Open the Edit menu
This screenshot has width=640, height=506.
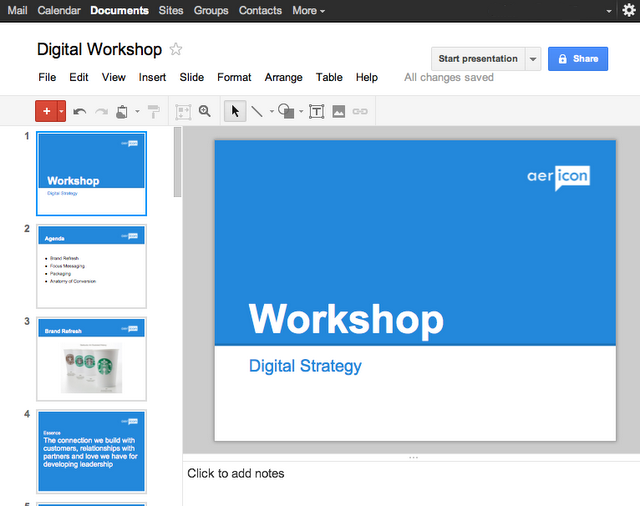pyautogui.click(x=79, y=78)
